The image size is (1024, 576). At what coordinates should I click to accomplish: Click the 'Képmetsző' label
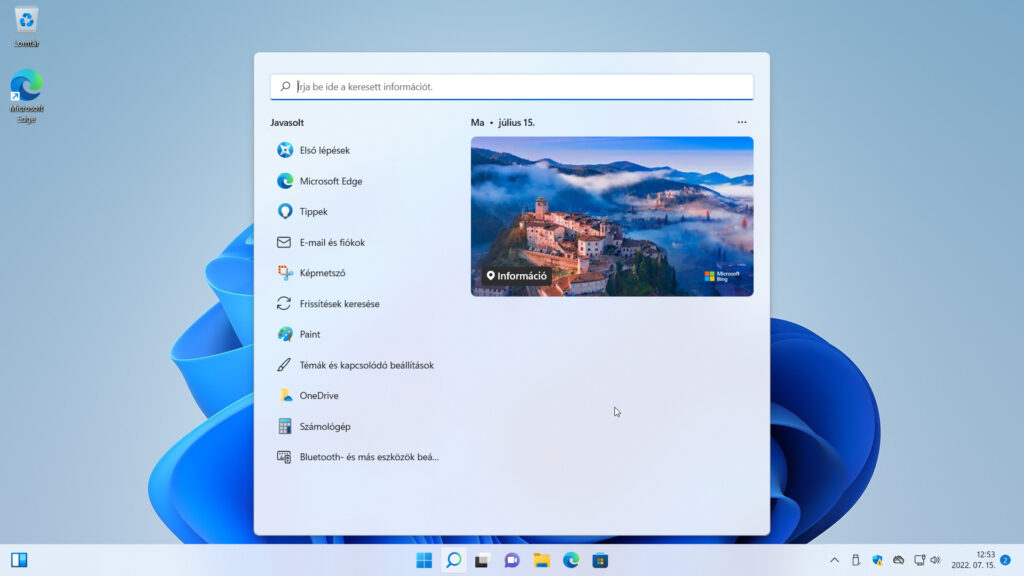point(323,273)
